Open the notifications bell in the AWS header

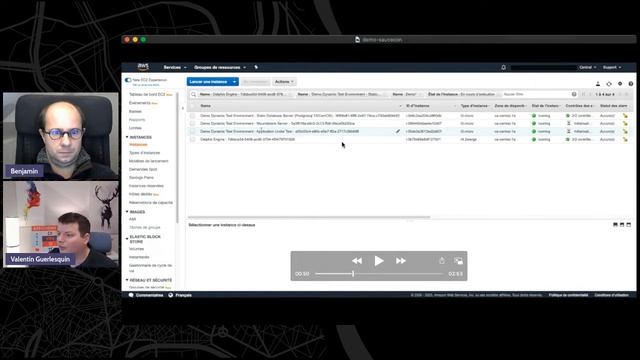[x=503, y=67]
